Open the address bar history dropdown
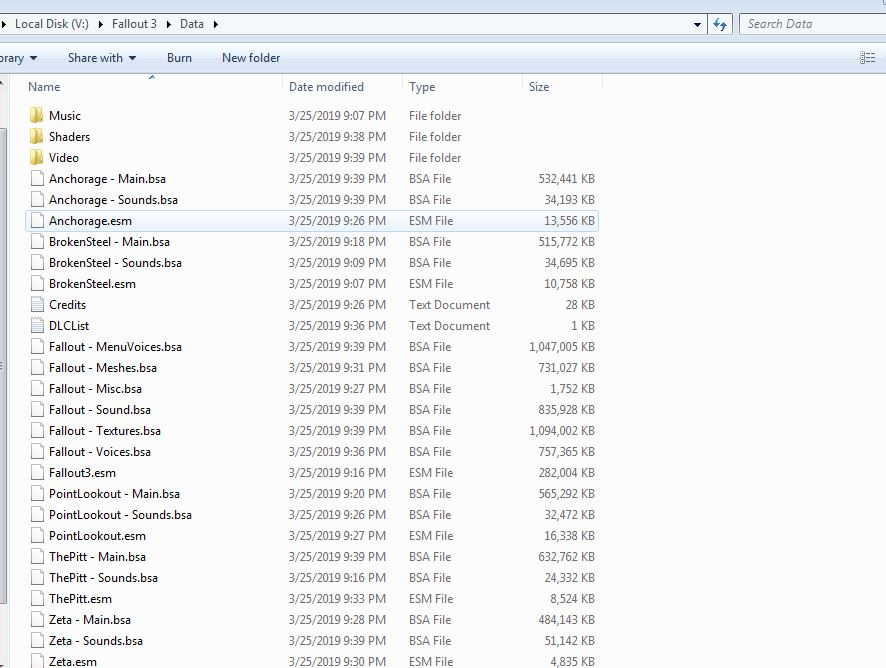The image size is (886, 668). point(697,24)
